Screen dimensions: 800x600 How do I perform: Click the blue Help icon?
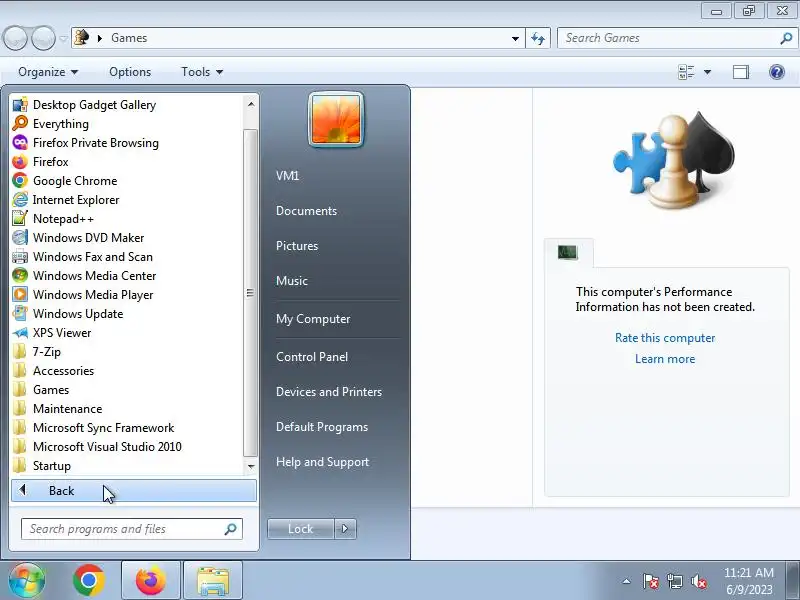click(777, 72)
